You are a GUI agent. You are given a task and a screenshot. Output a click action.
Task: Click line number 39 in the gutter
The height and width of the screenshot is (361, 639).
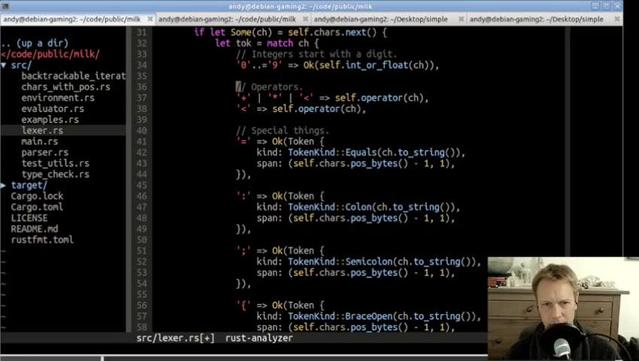click(x=141, y=120)
